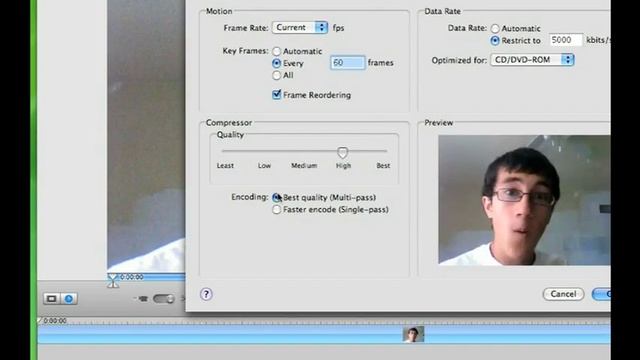Click the 'High' quality label
Screen dimensions: 640x360
pyautogui.click(x=343, y=166)
